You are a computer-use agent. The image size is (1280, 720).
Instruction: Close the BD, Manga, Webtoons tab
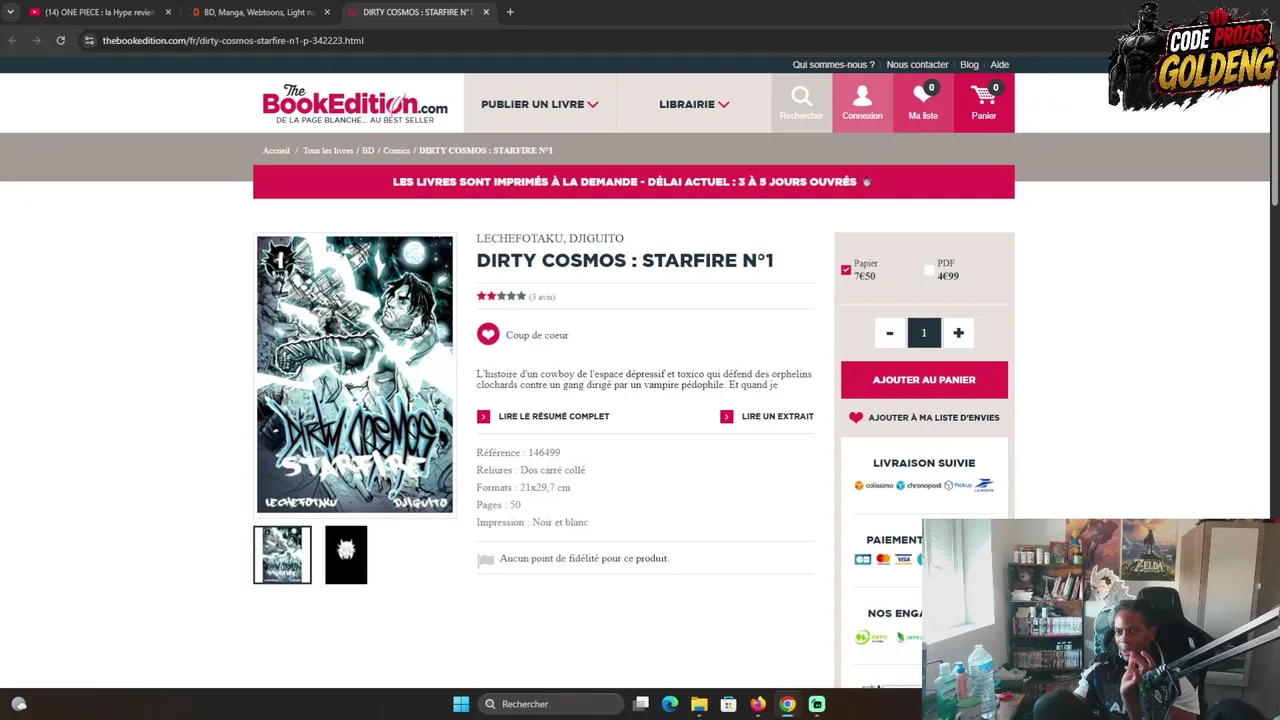327,12
